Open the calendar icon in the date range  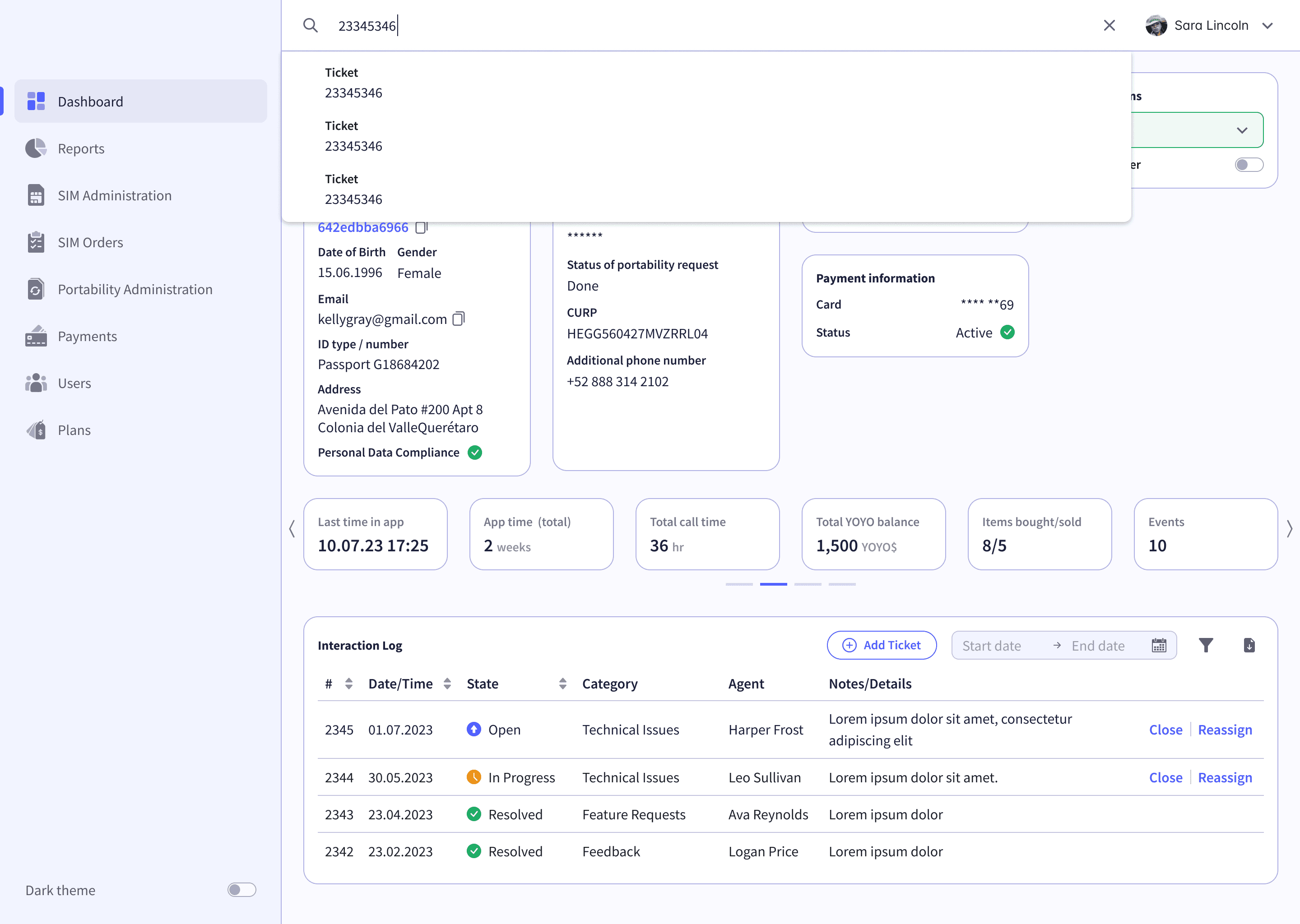pos(1159,645)
